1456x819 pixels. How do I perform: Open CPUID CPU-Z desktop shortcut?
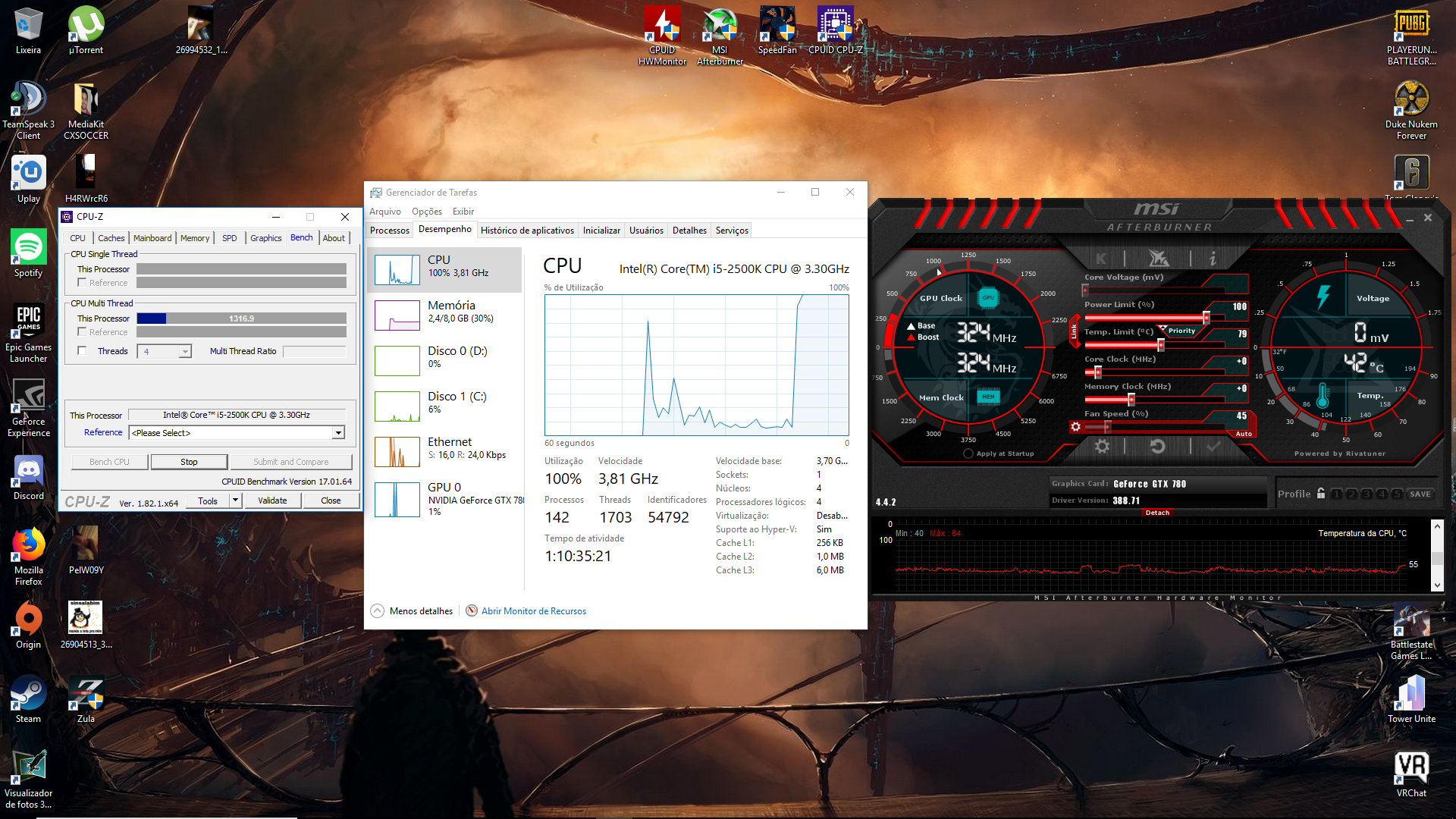835,30
